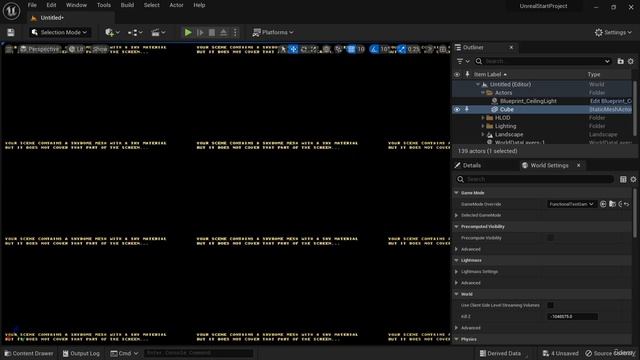
Task: Open the quick add actor menu
Action: pyautogui.click(x=112, y=32)
